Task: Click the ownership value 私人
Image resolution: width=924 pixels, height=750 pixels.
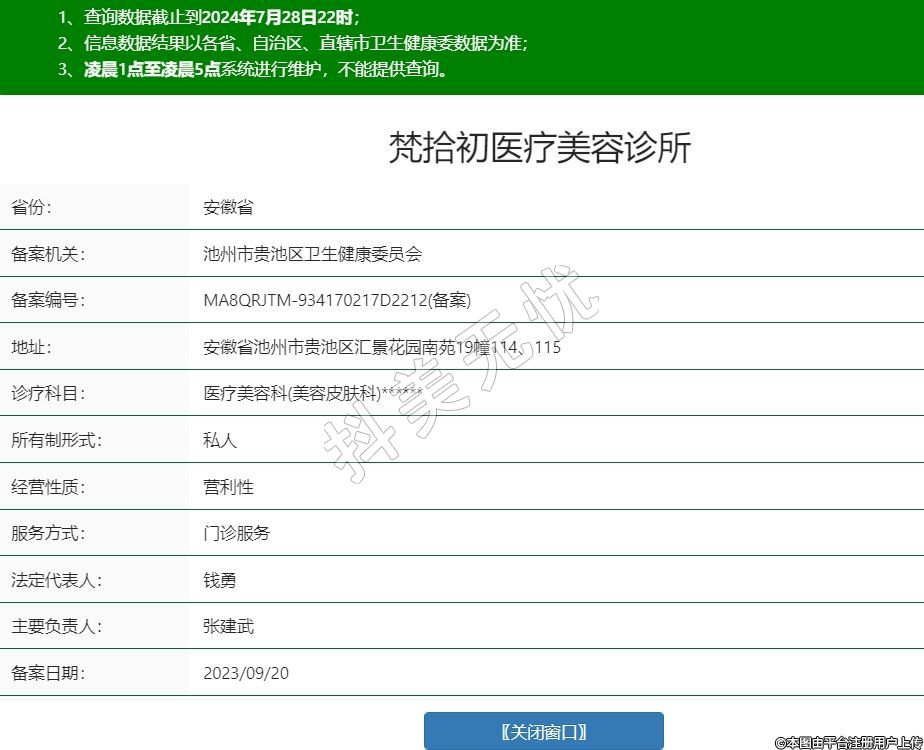Action: [x=220, y=440]
